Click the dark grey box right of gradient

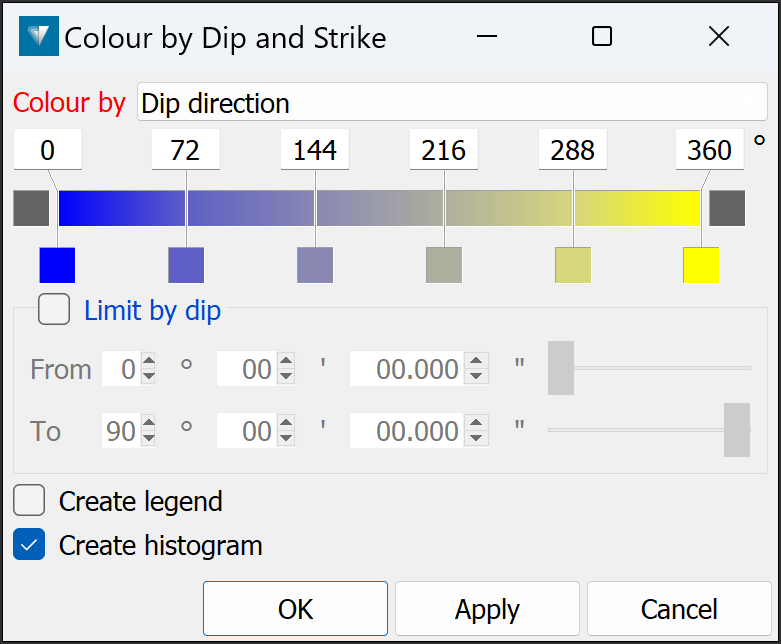pos(727,208)
